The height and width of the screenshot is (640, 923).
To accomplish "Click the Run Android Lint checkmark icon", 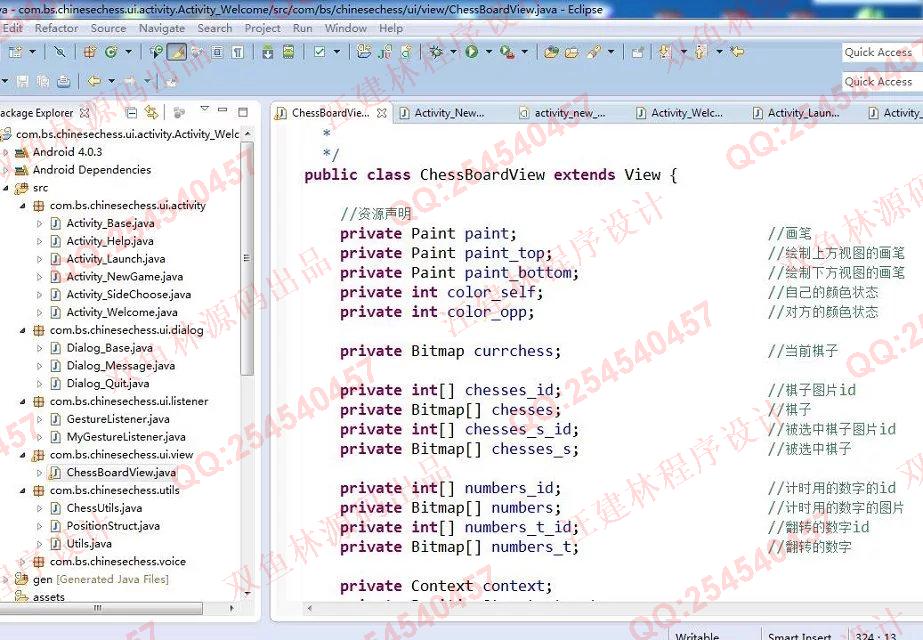I will coord(320,52).
